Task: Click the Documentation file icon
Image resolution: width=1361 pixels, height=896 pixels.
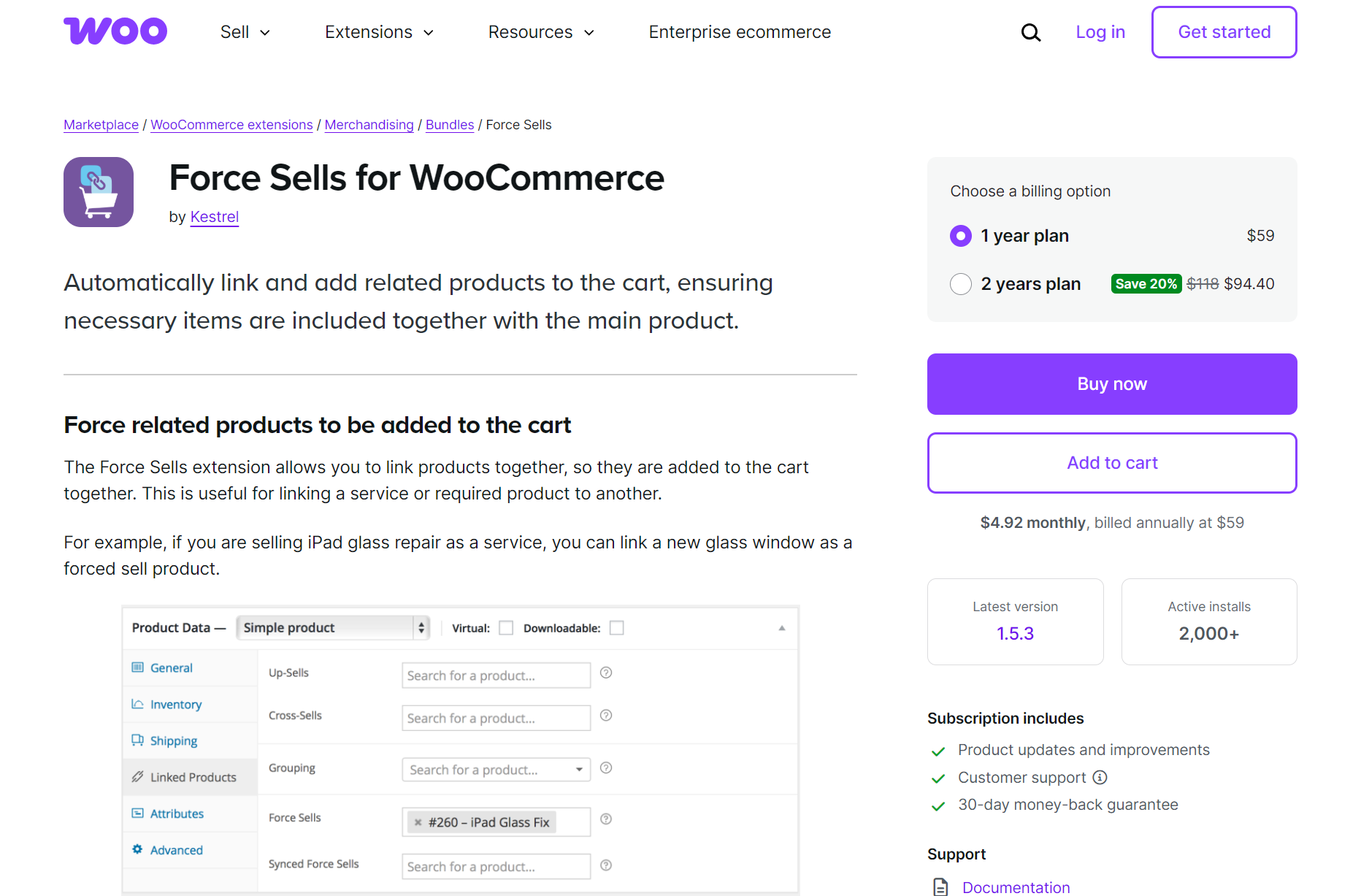Action: 940,887
